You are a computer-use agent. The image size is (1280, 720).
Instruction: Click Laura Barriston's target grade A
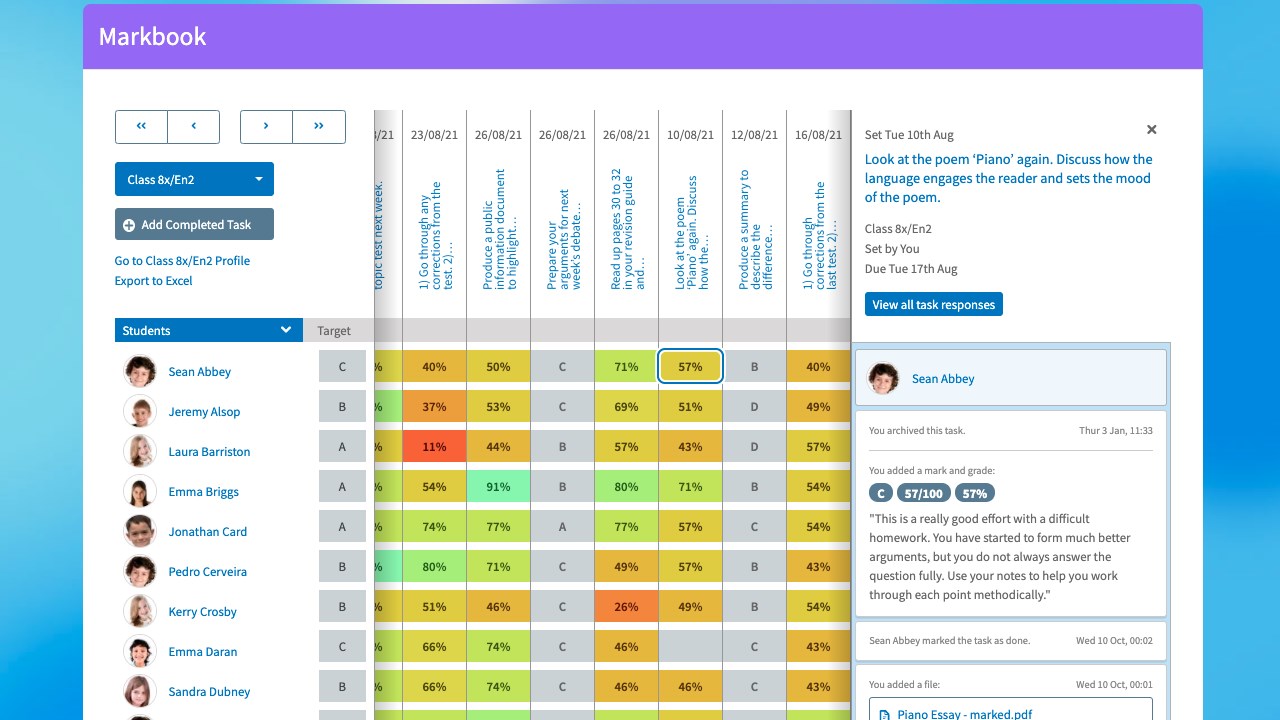pos(342,447)
